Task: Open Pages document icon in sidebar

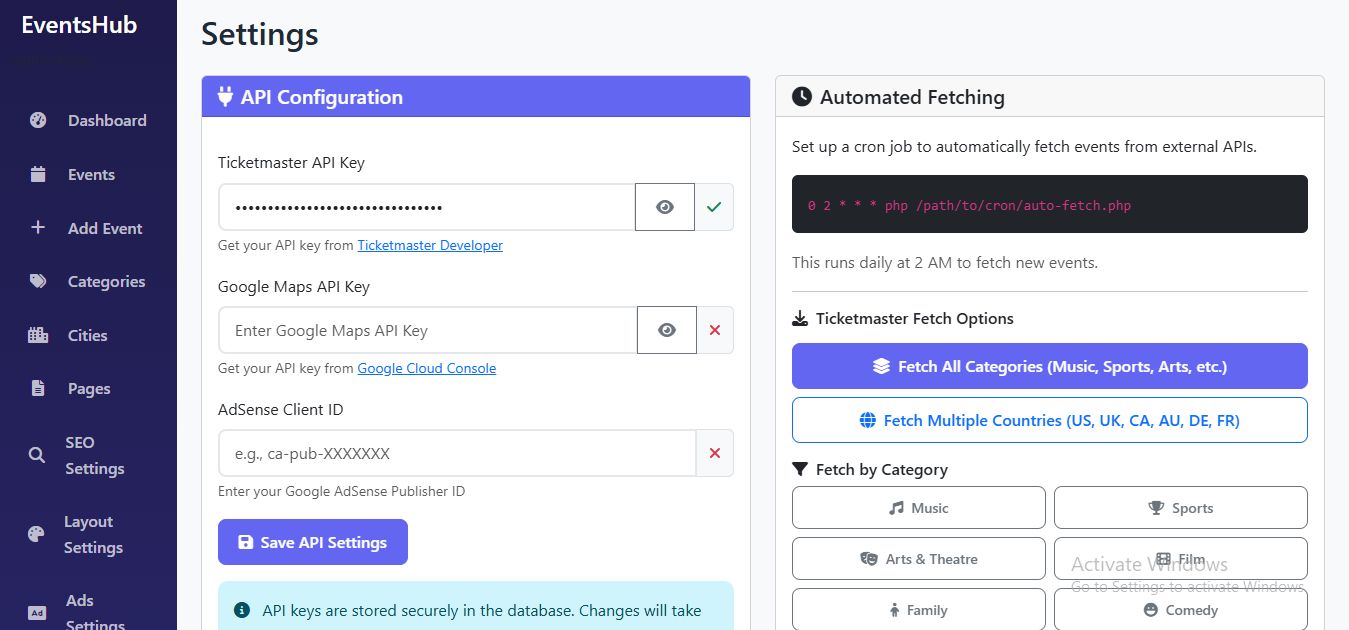Action: [x=38, y=389]
